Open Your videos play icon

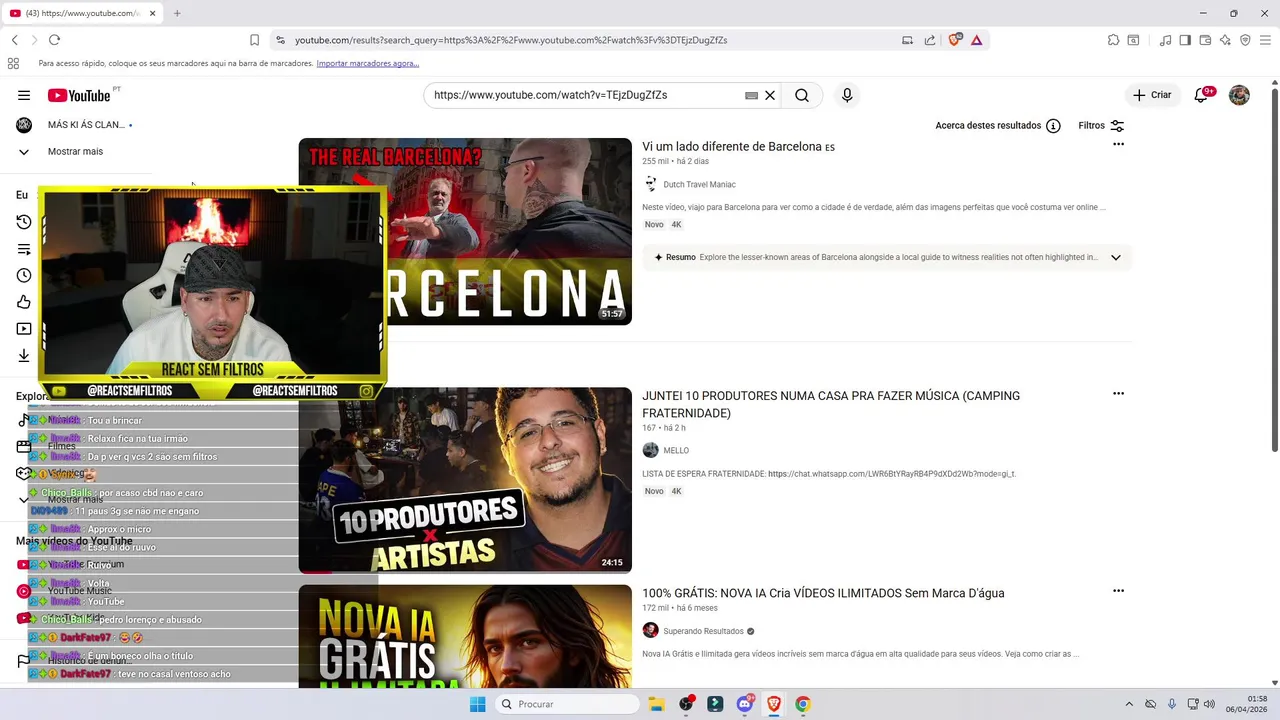24,329
